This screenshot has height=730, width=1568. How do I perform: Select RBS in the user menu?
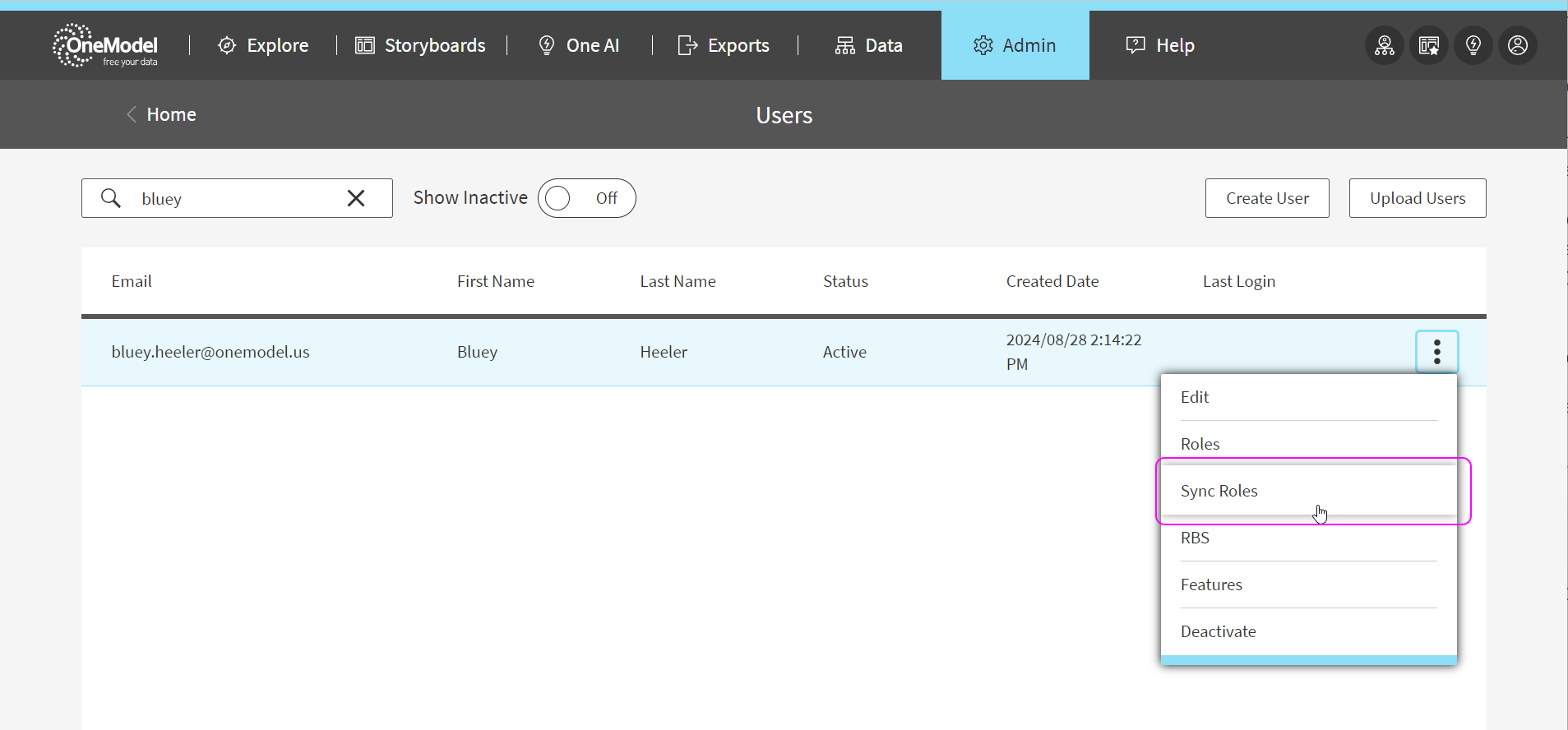[x=1309, y=538]
